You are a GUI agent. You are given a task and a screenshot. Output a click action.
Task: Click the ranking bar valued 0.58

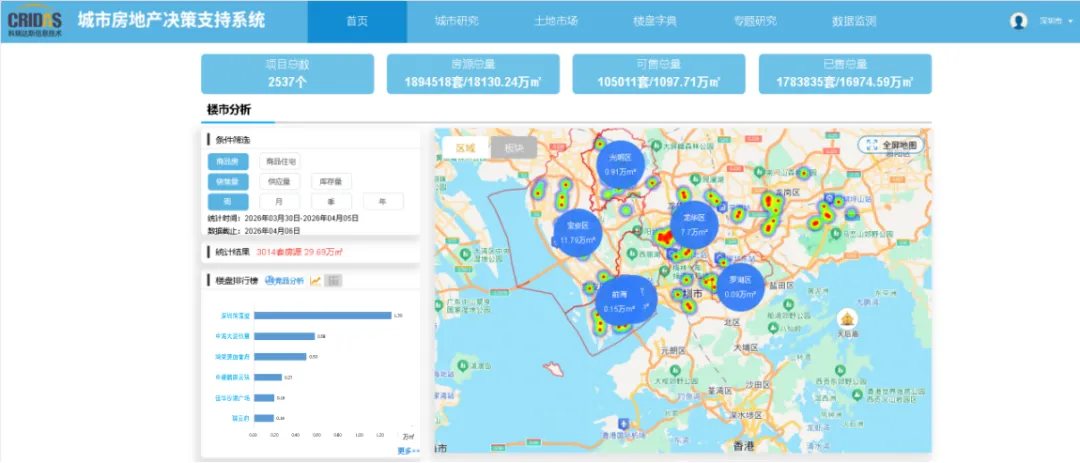[284, 336]
